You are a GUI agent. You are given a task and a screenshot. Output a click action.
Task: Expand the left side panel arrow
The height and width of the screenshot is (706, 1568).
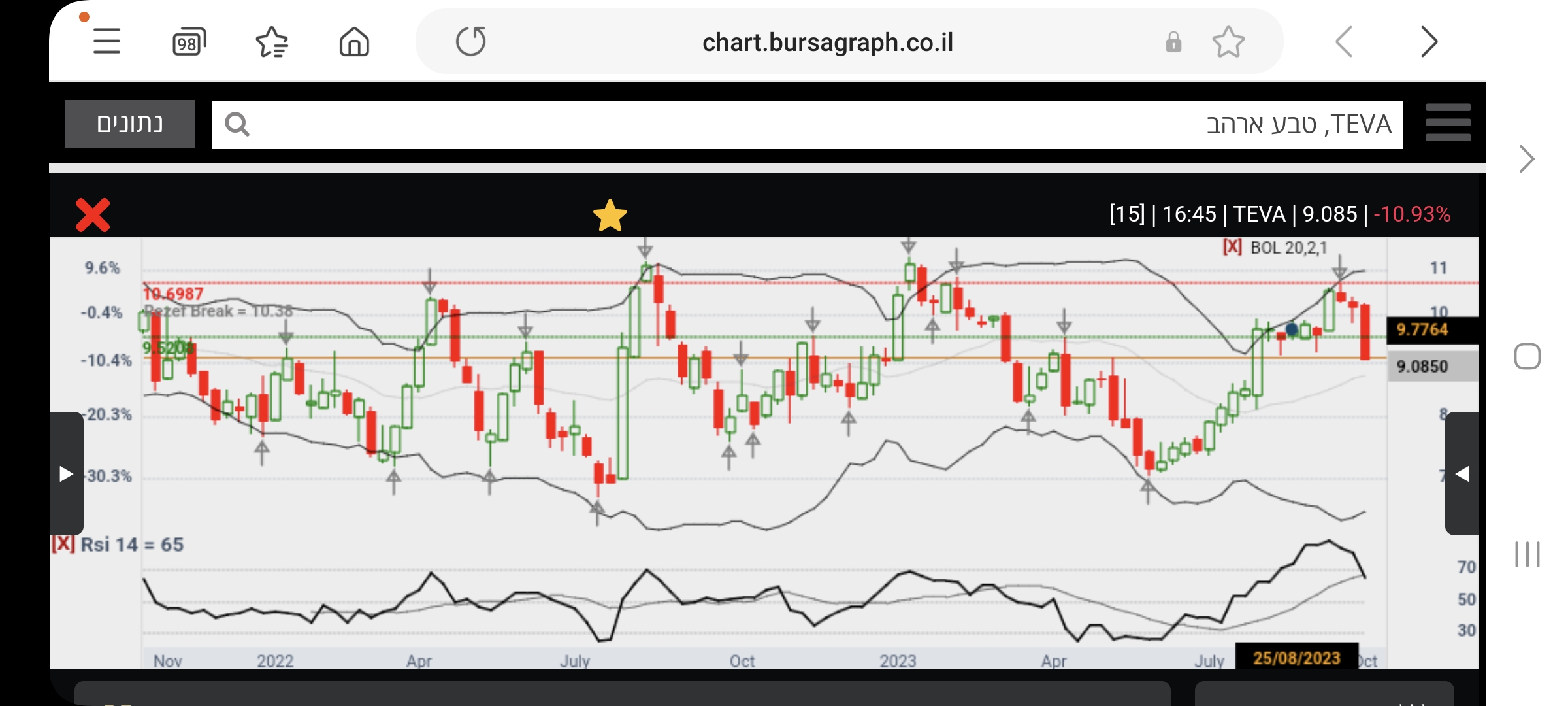pos(66,473)
